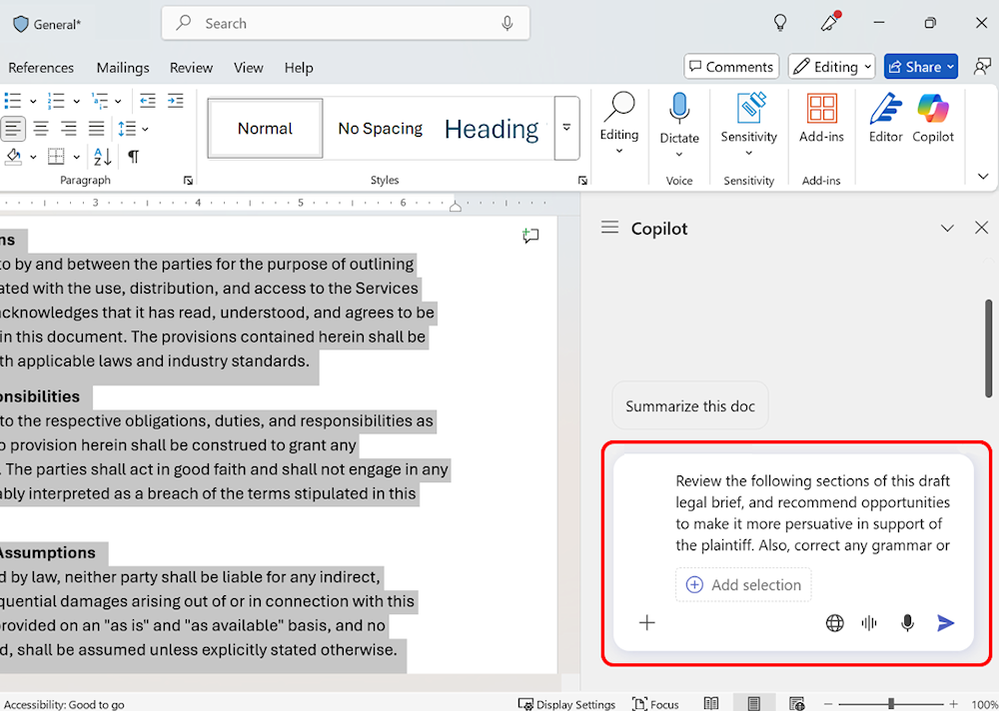
Task: Open multilevel list dropdown arrow
Action: 118,101
